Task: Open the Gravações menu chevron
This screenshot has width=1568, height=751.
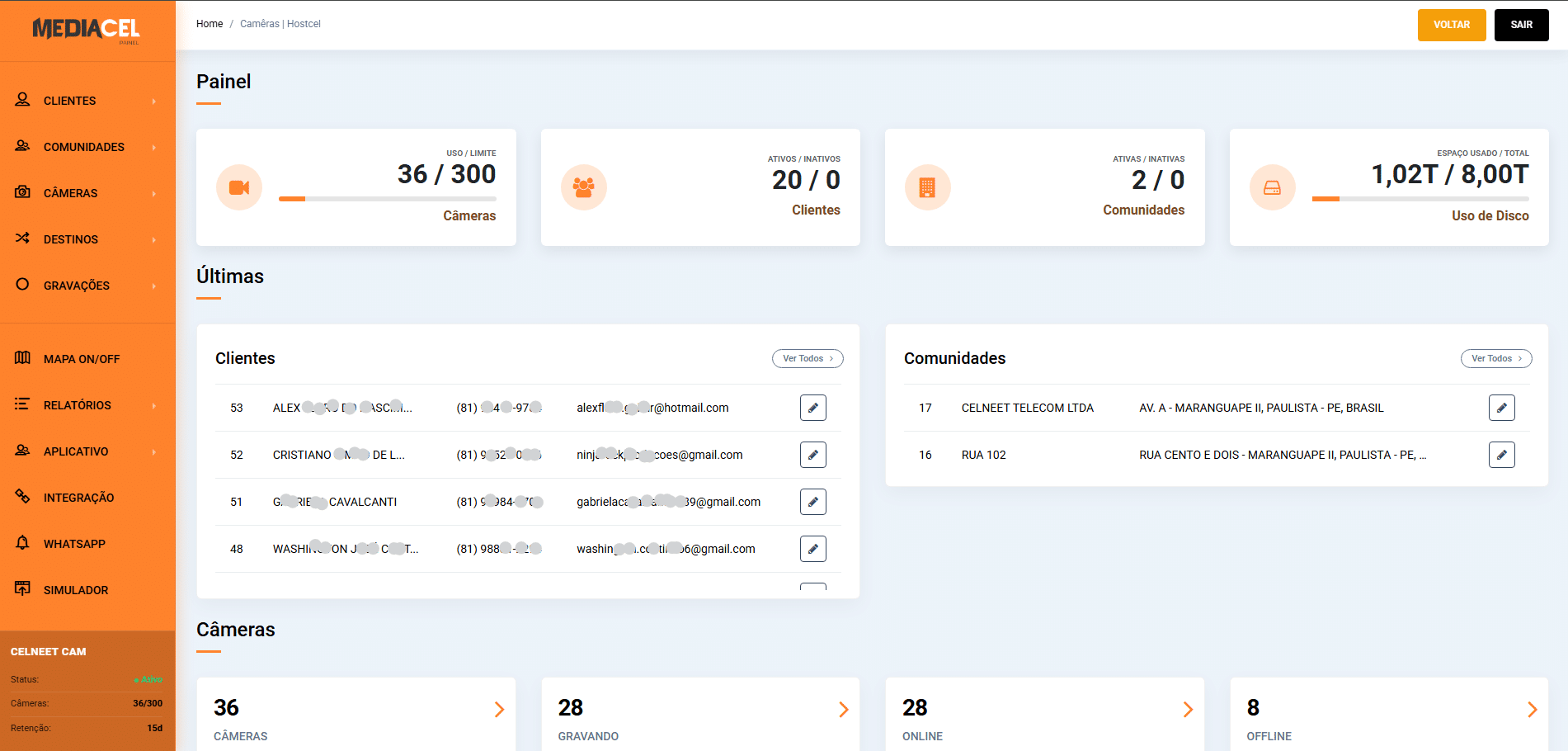Action: 154,286
